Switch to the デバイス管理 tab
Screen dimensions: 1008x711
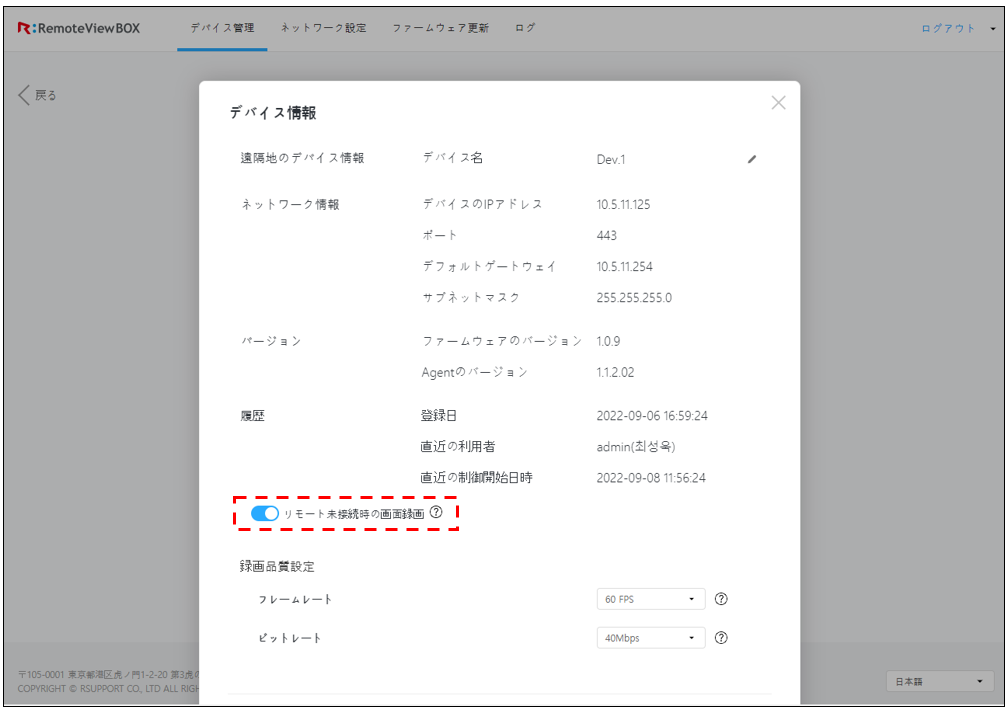pyautogui.click(x=222, y=28)
